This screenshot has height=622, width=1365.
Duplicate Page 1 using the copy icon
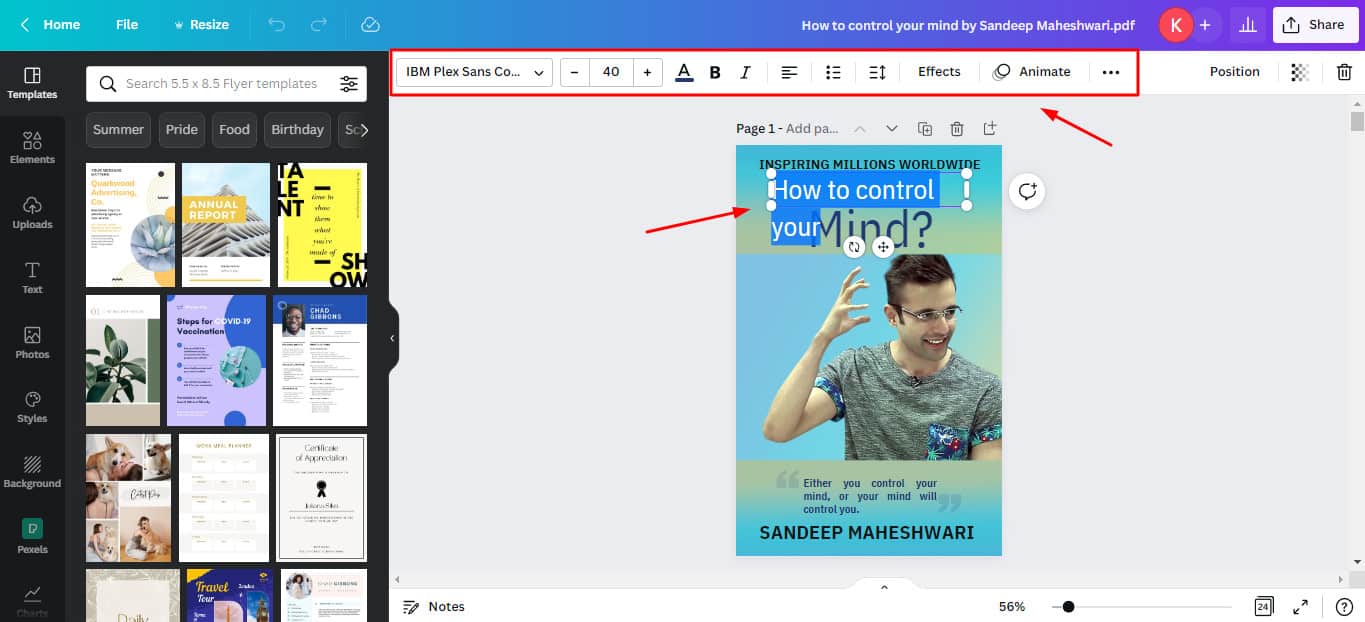click(925, 129)
